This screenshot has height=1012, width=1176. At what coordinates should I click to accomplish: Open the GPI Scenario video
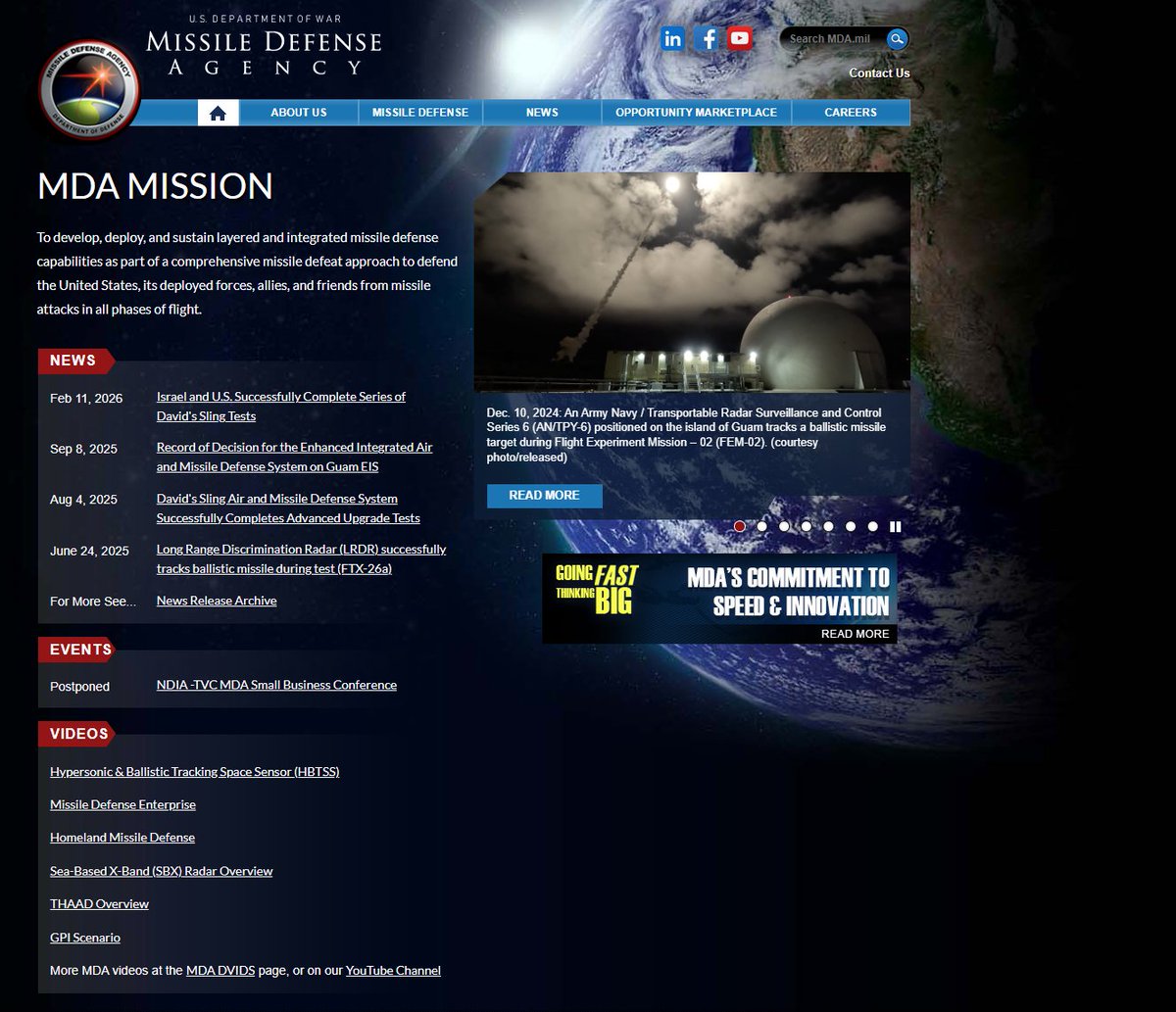85,938
